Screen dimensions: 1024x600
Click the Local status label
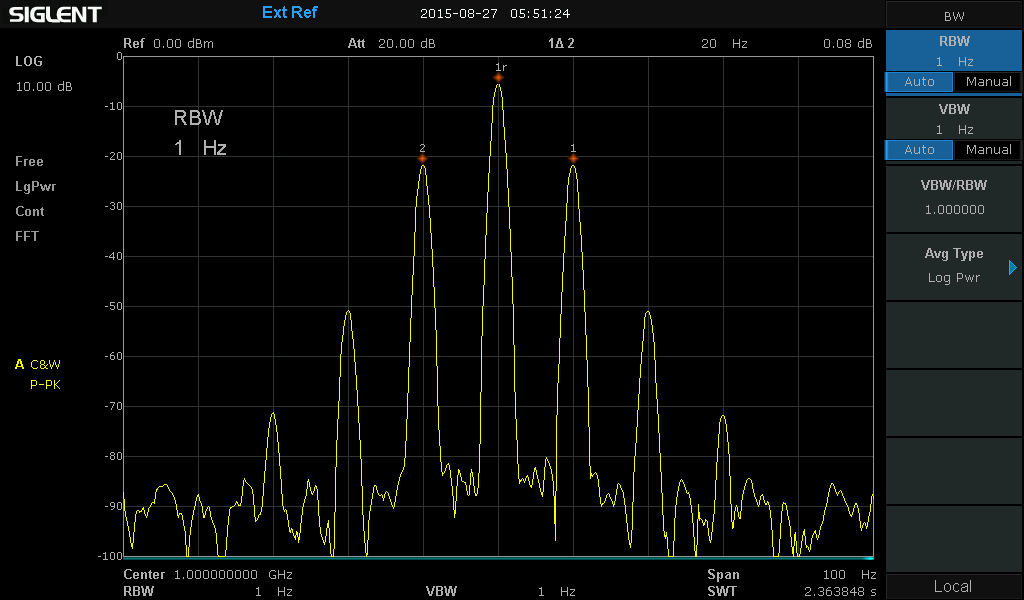pyautogui.click(x=953, y=586)
